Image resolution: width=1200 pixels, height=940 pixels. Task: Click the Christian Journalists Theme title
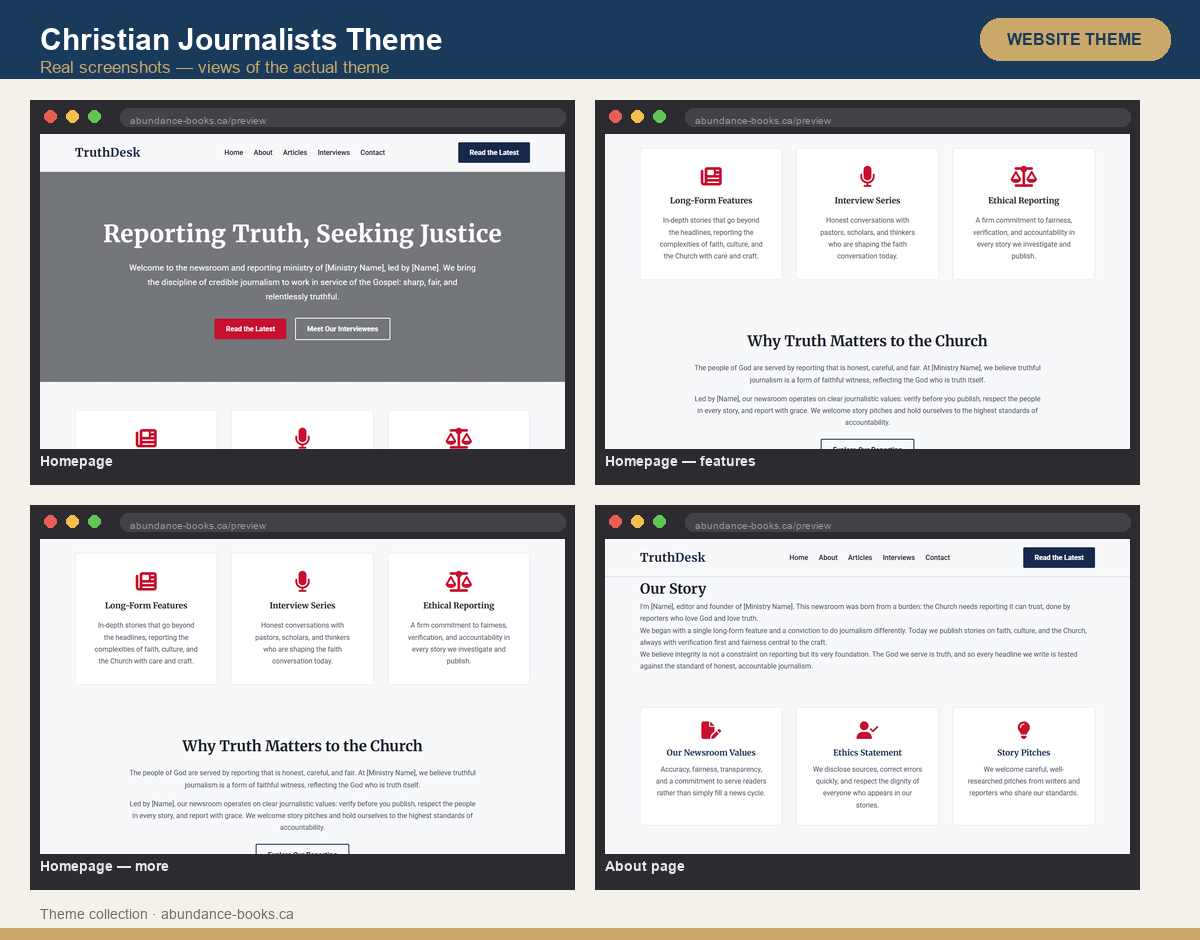241,40
